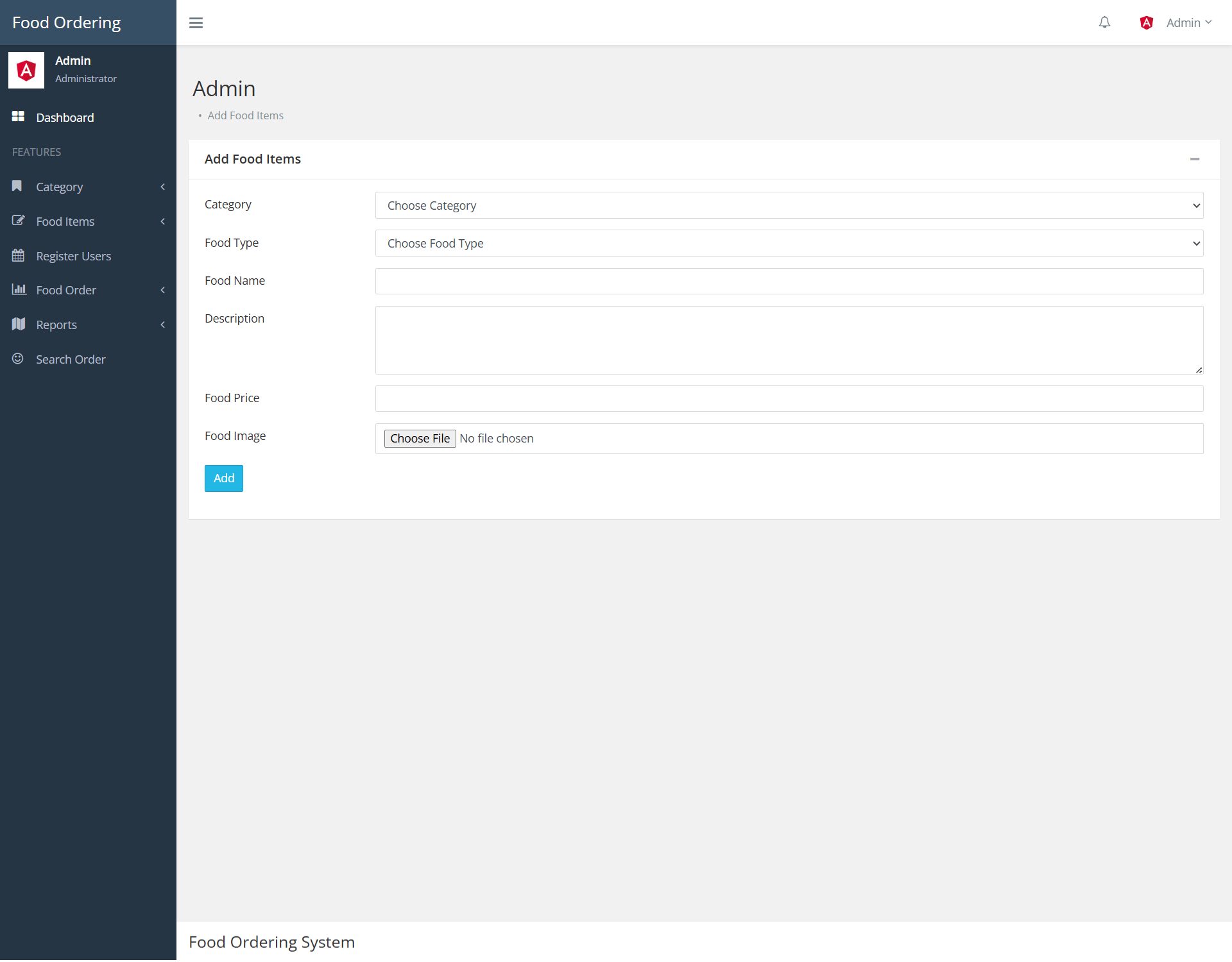Click the No file chosen text

[497, 439]
